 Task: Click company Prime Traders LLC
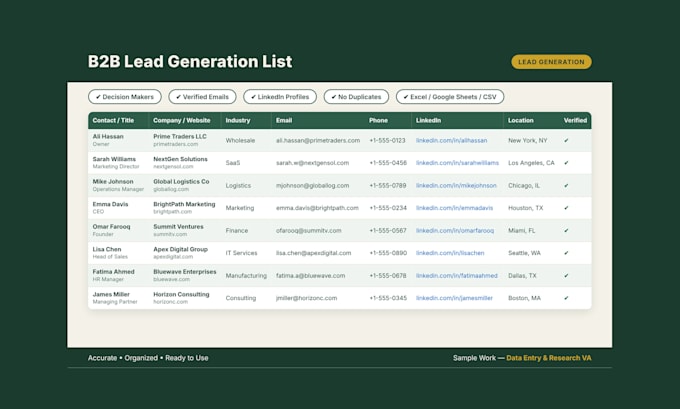point(180,136)
